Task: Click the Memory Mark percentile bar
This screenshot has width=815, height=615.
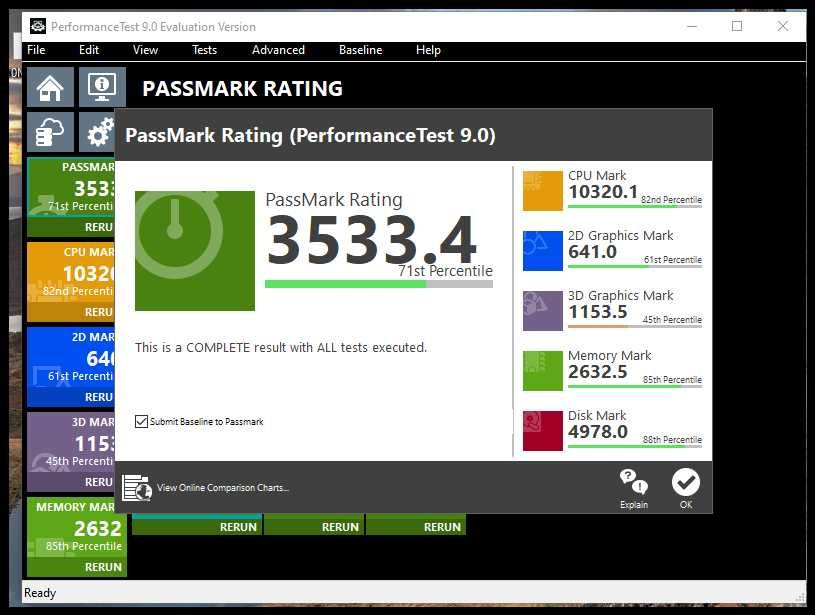Action: (x=635, y=386)
